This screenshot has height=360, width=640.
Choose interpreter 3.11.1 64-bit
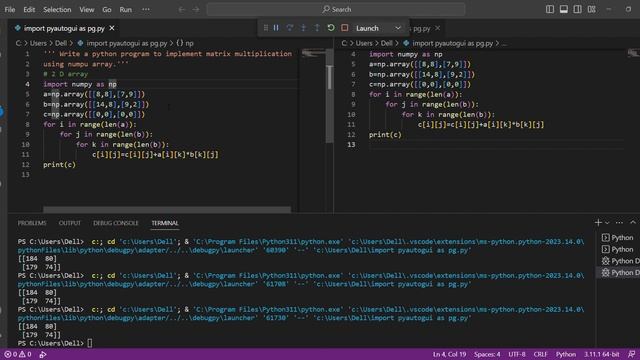click(x=602, y=354)
